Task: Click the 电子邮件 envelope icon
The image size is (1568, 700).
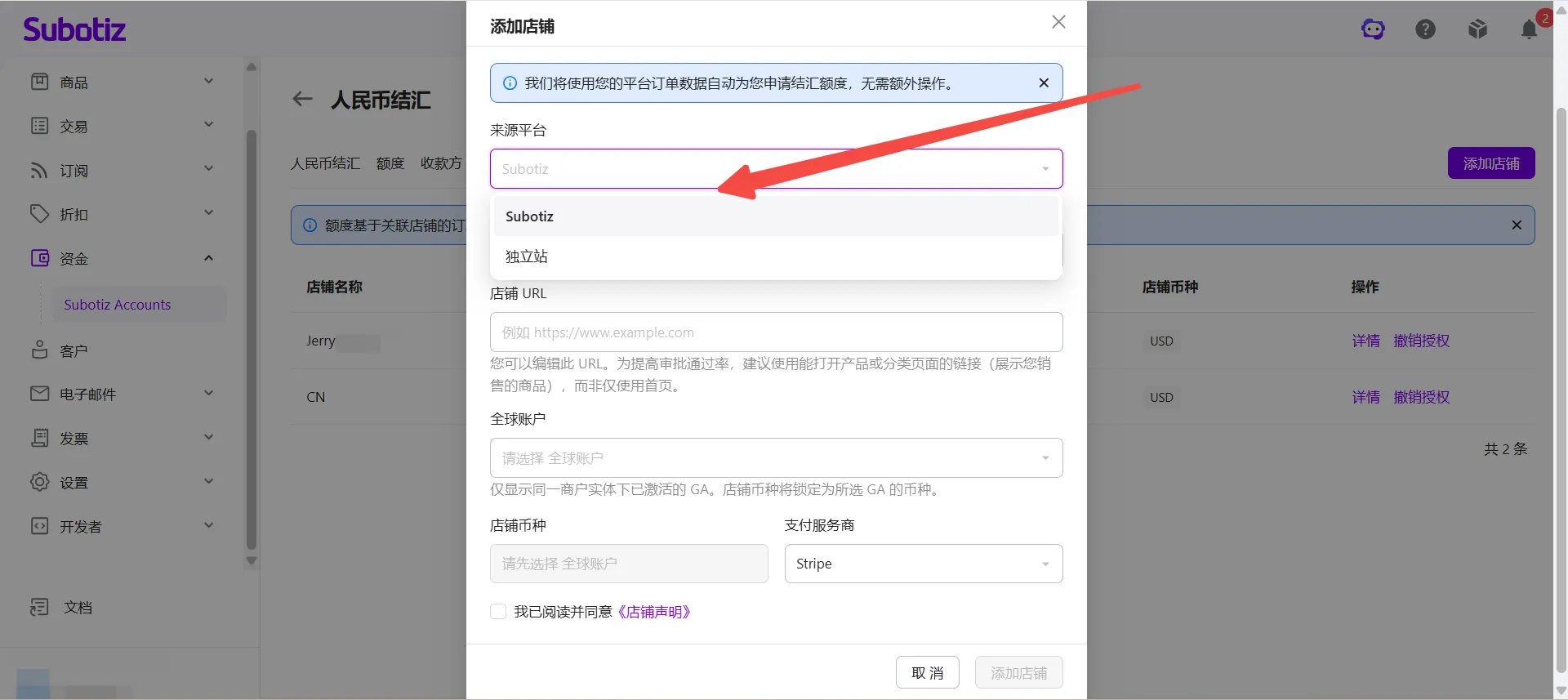Action: [x=40, y=394]
